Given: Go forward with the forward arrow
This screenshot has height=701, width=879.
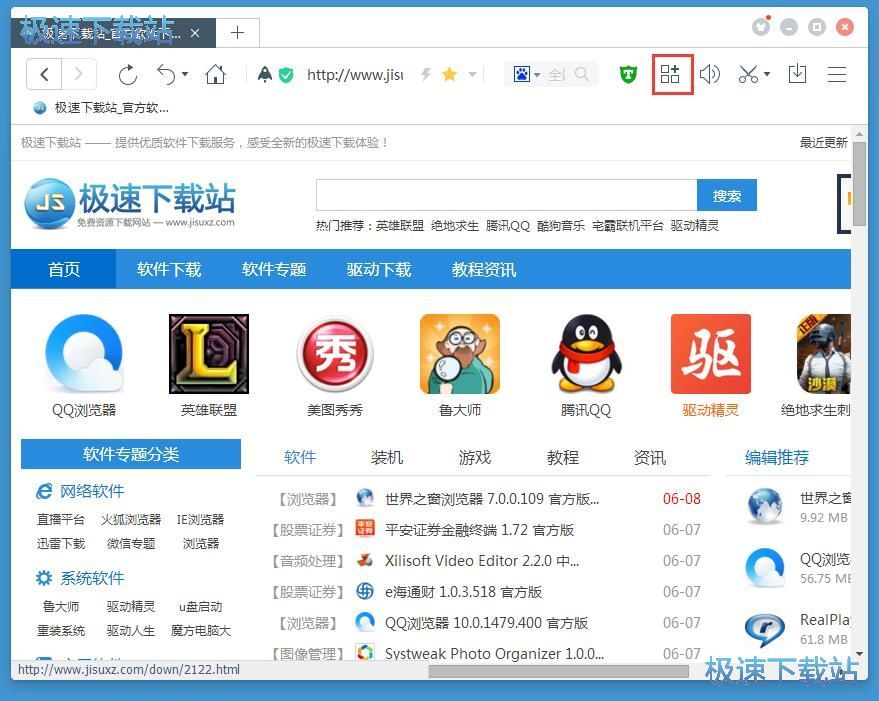Looking at the screenshot, I should click(78, 74).
